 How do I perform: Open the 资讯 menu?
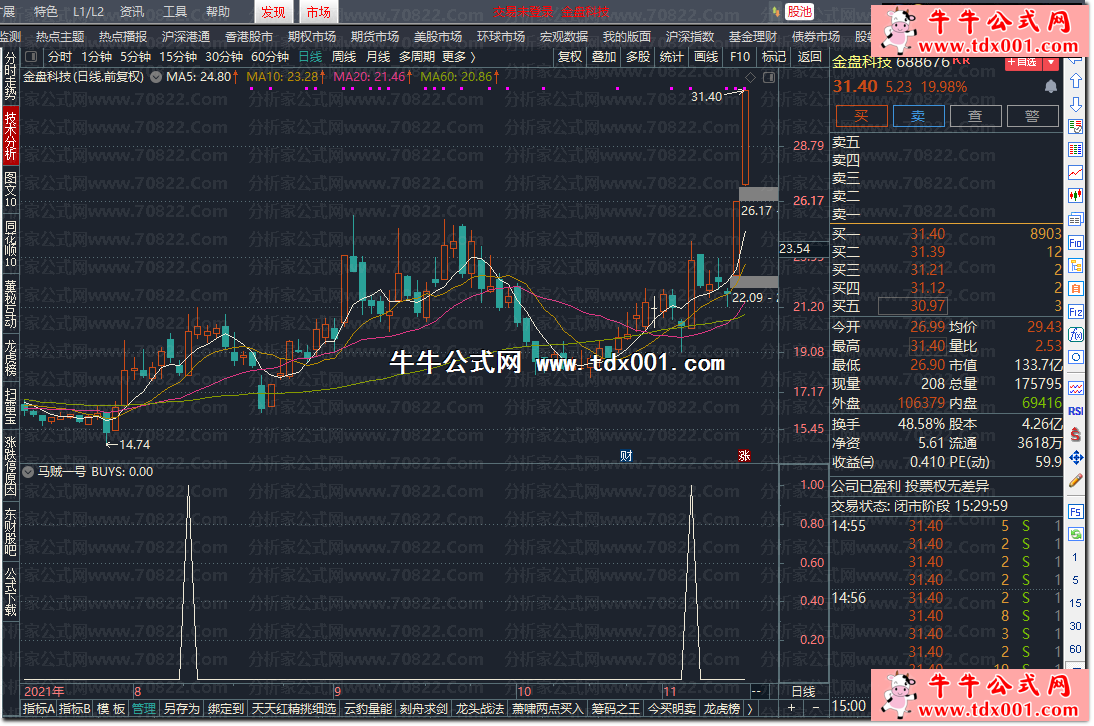tap(132, 12)
